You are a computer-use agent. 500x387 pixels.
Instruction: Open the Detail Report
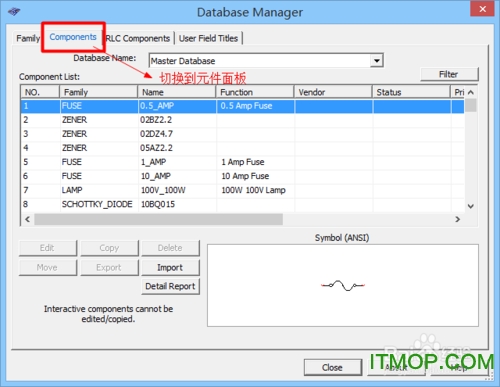coord(170,286)
